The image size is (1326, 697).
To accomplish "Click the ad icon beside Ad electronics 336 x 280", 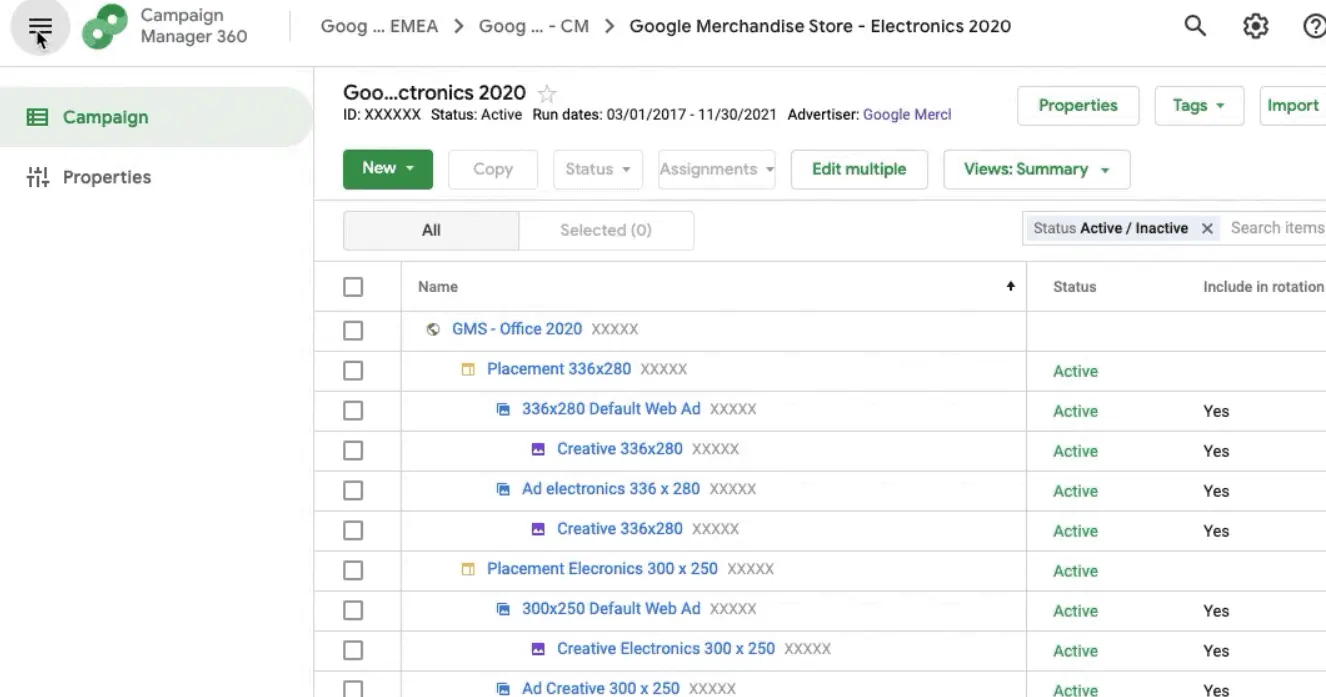I will tap(503, 489).
